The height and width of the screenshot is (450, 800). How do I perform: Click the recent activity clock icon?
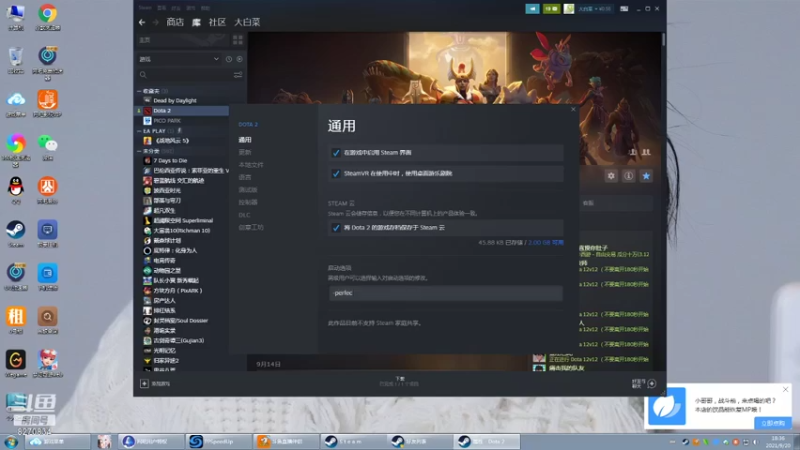click(229, 59)
